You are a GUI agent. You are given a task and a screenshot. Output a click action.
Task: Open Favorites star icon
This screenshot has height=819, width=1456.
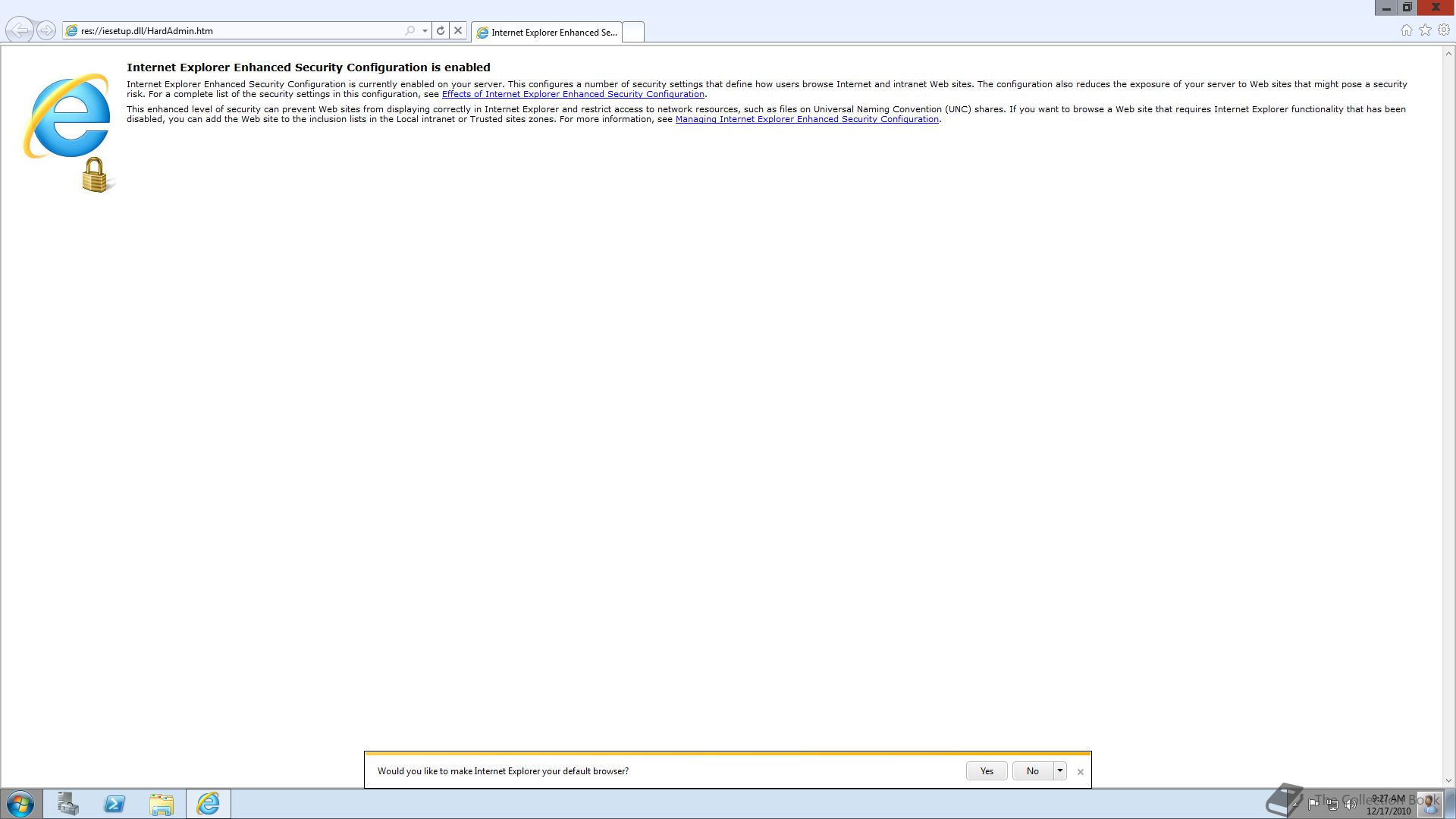[1426, 30]
